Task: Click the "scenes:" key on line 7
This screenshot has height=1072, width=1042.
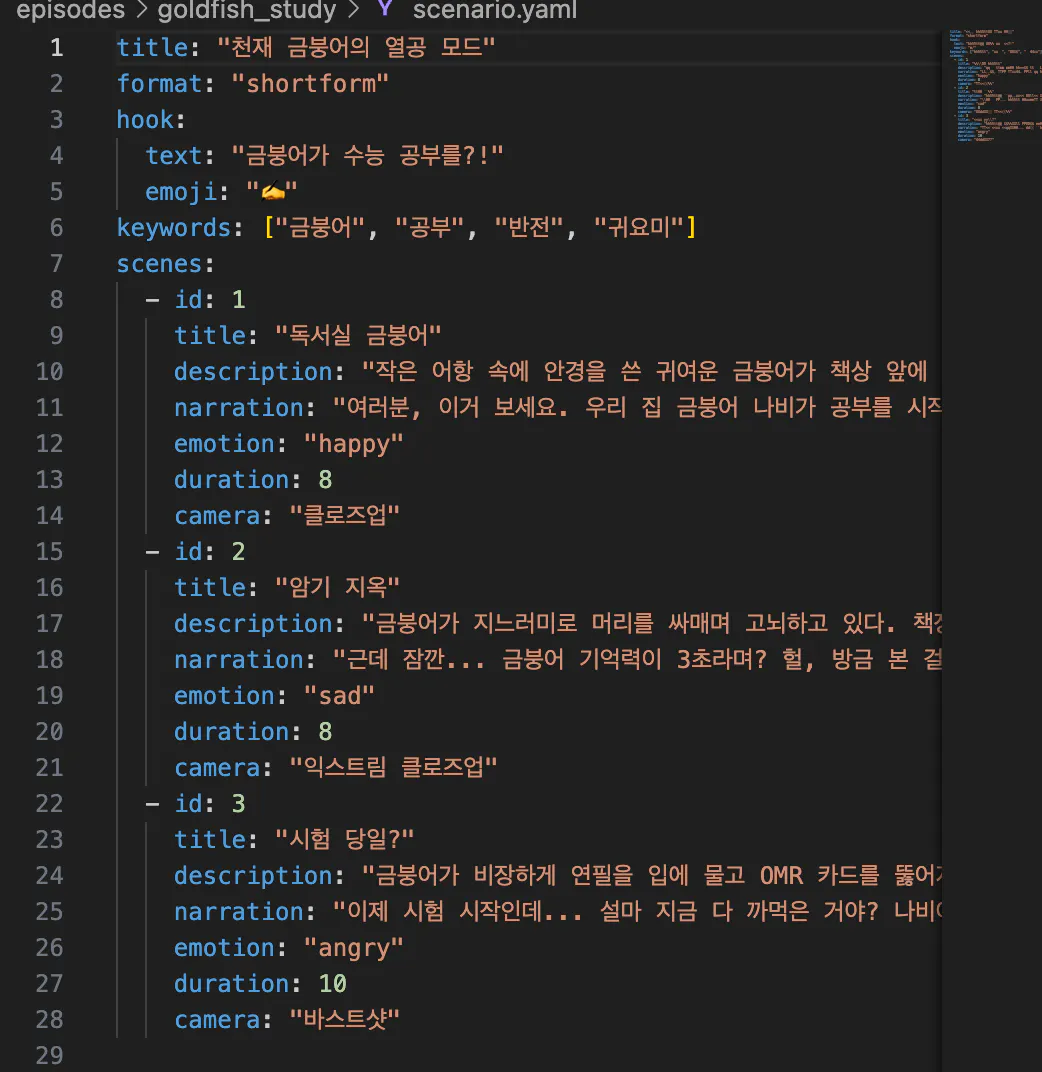Action: tap(158, 263)
